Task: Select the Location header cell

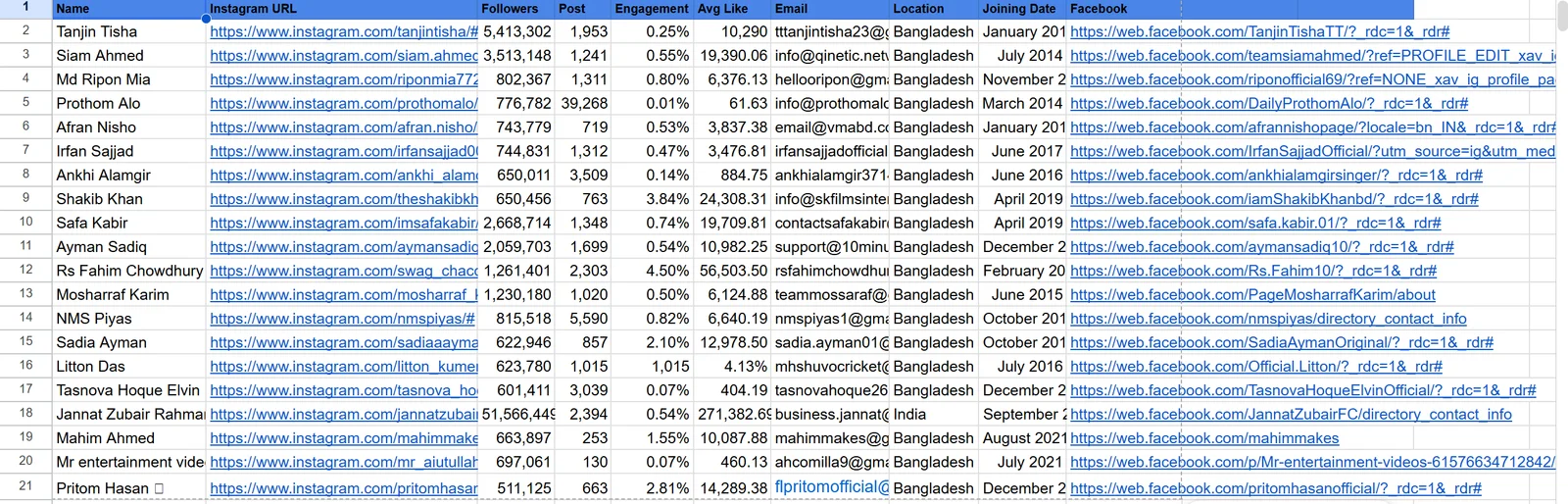Action: pos(934,9)
